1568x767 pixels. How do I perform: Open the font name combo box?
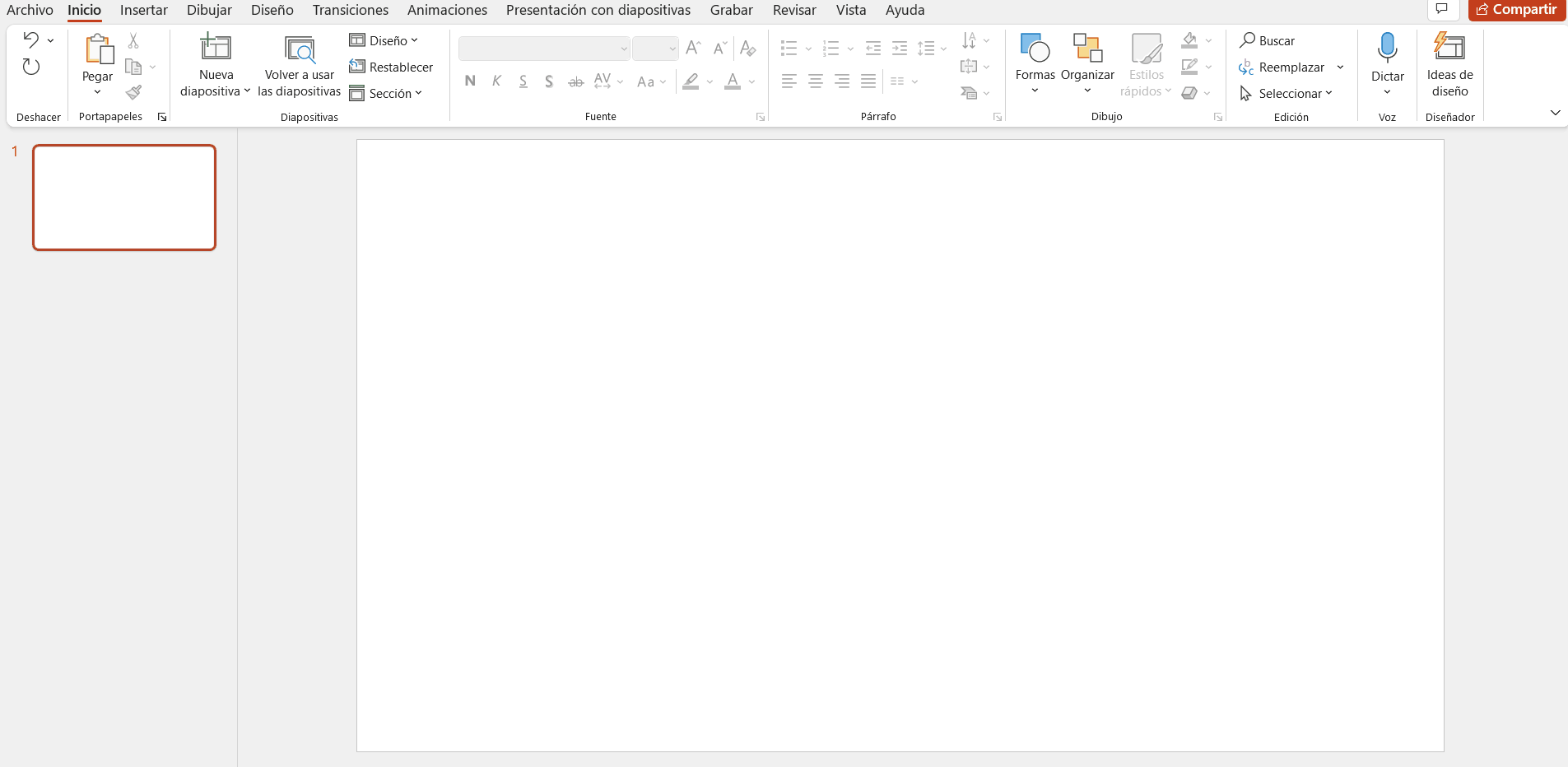pyautogui.click(x=544, y=49)
